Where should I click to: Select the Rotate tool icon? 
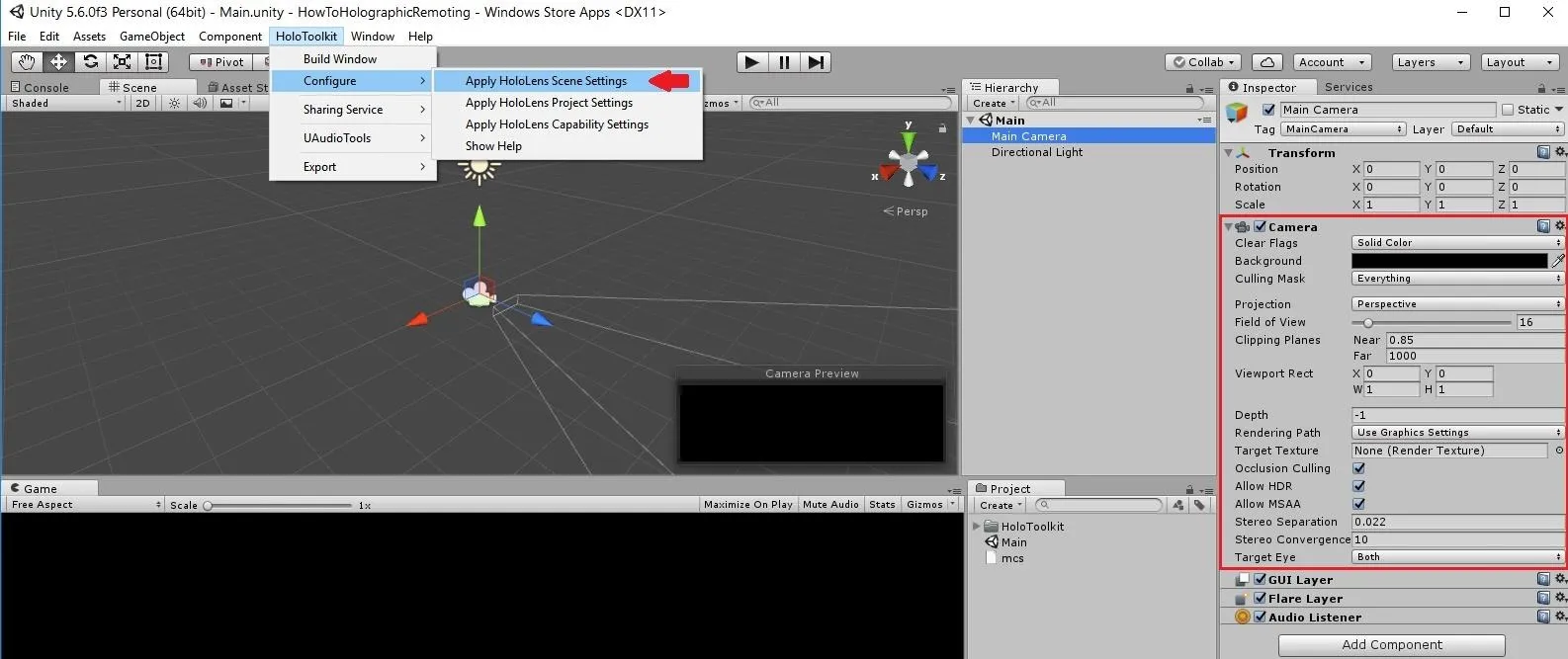(x=90, y=62)
